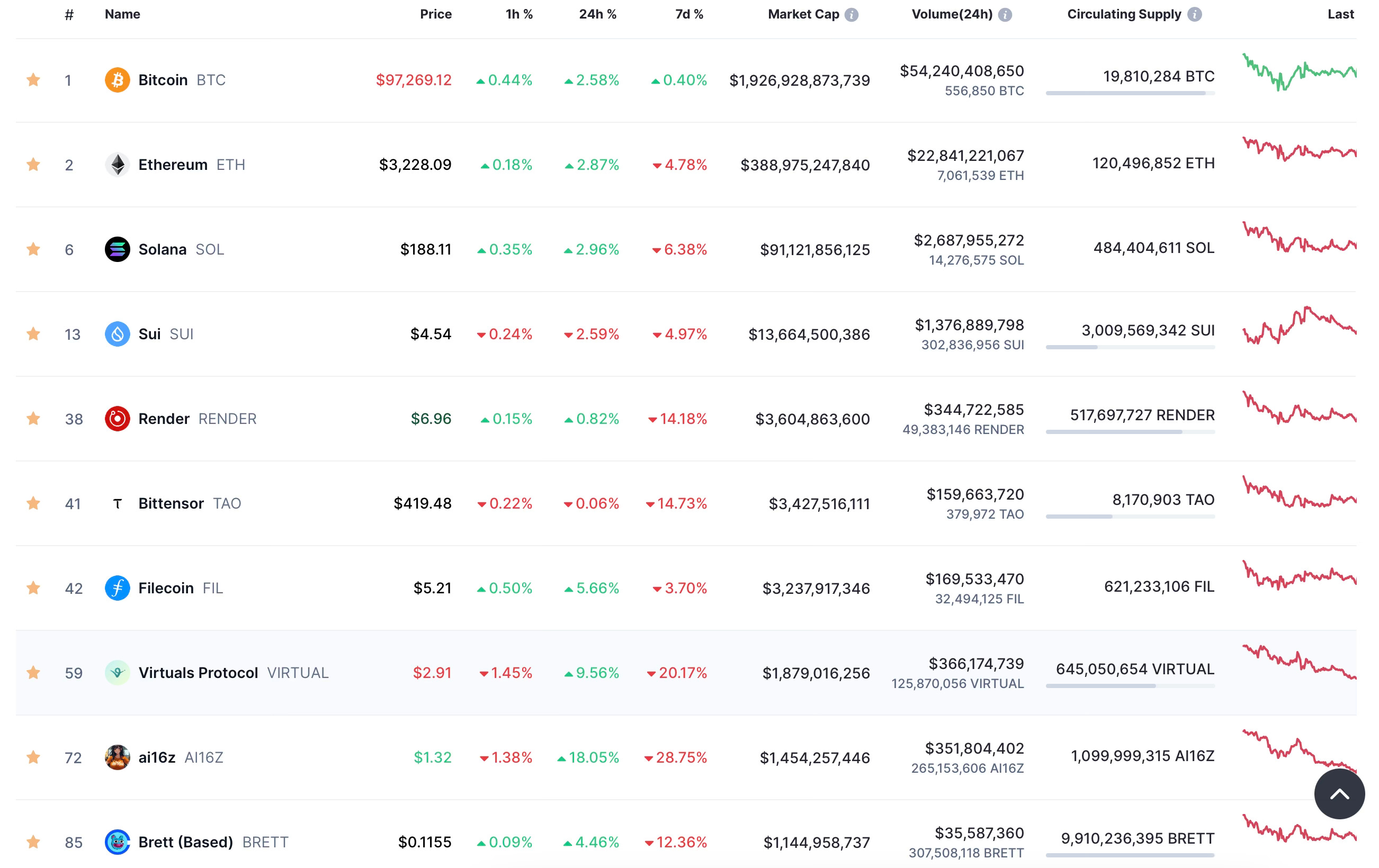Open Bittensor TAO coin page
The image size is (1379, 868).
[171, 503]
